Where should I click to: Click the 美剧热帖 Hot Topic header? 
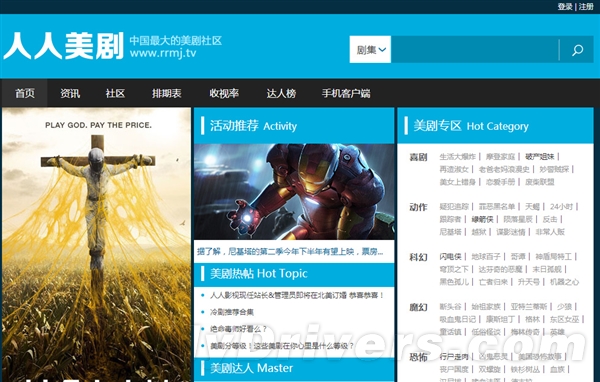(258, 273)
